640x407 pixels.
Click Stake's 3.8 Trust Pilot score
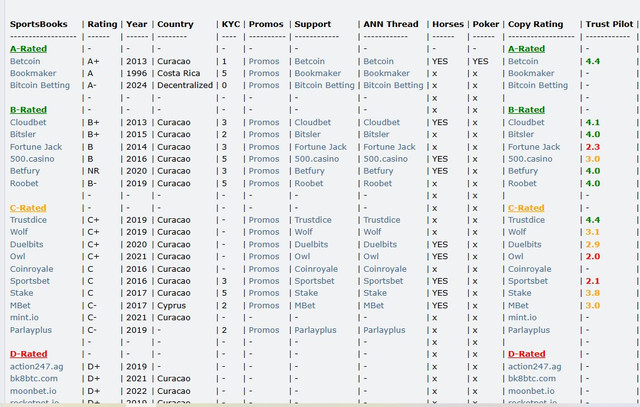point(593,293)
